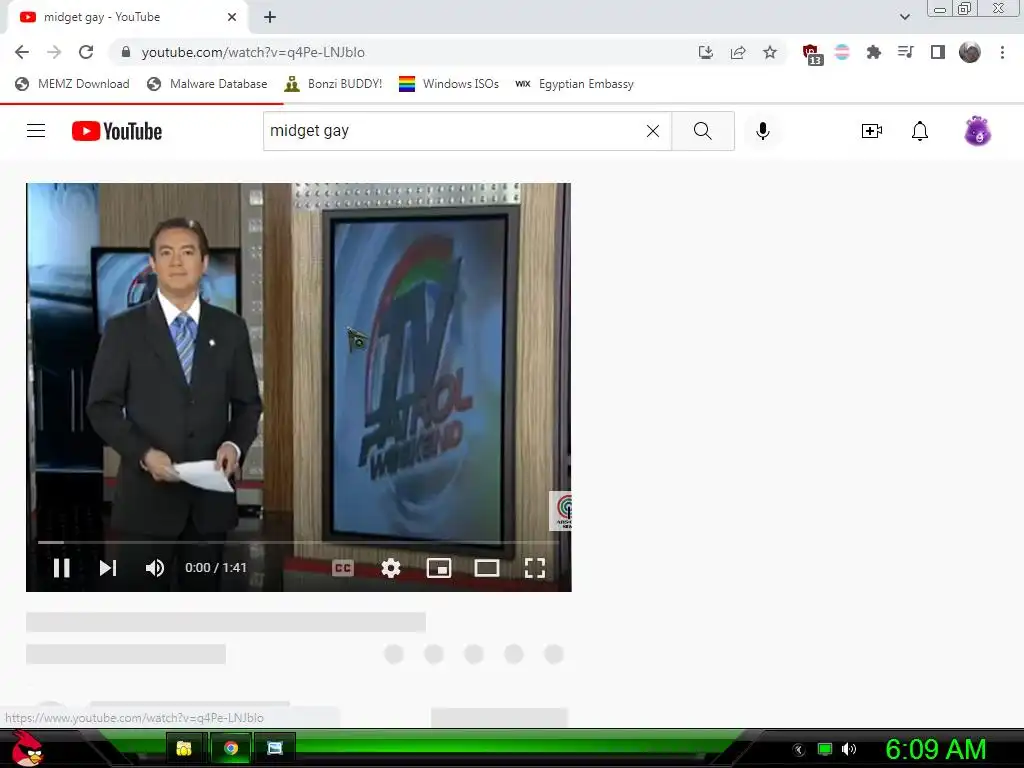The height and width of the screenshot is (768, 1024).
Task: Share this page icon
Action: click(x=738, y=52)
